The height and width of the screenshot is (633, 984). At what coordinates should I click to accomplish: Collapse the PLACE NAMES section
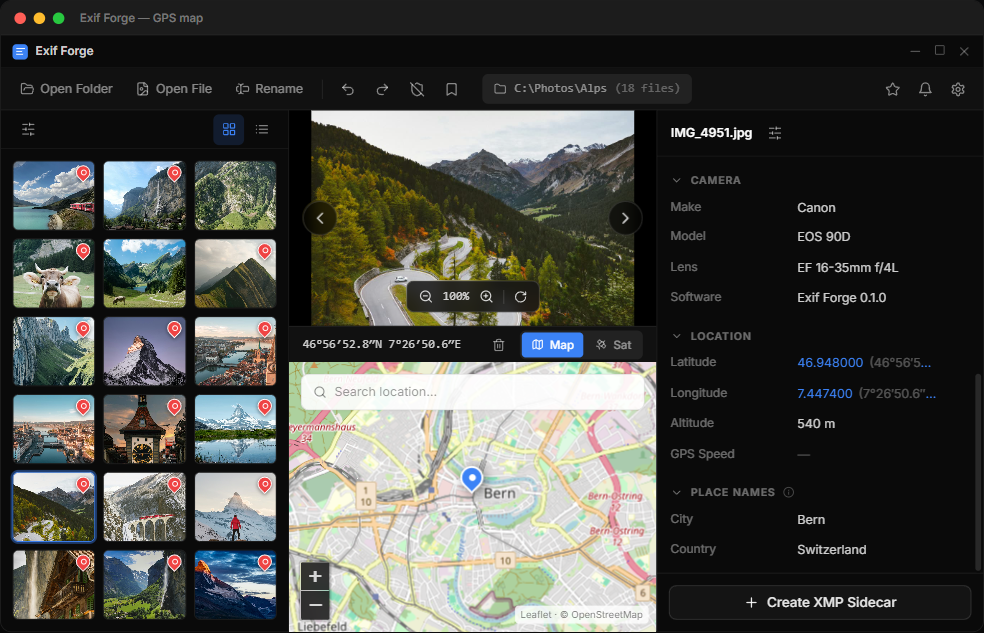[x=676, y=492]
